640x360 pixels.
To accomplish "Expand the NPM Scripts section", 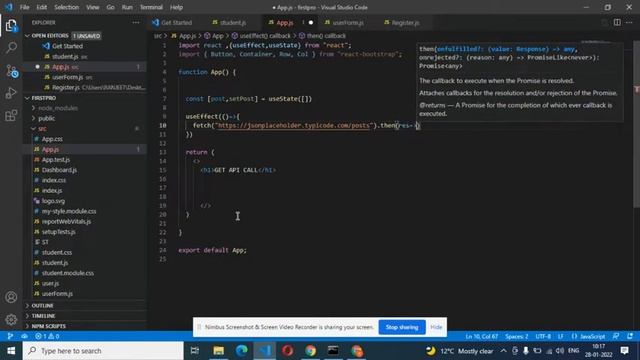I will (49, 326).
